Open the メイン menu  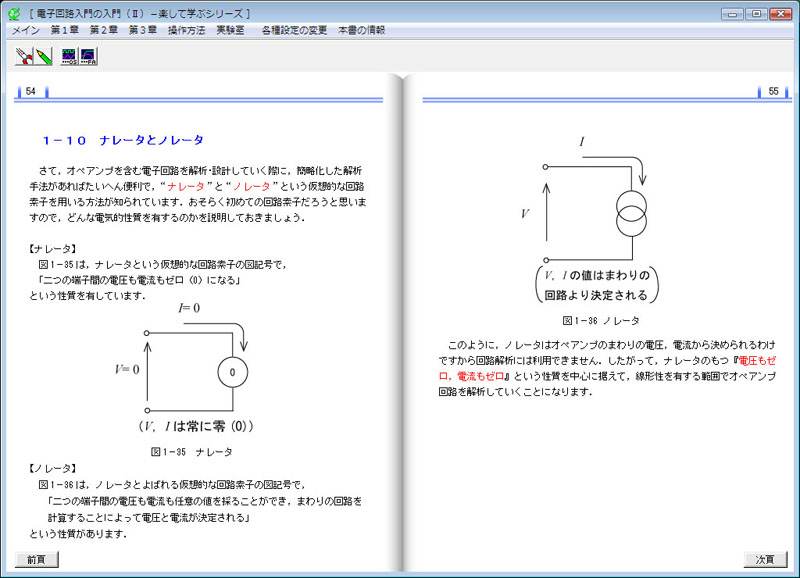click(26, 30)
